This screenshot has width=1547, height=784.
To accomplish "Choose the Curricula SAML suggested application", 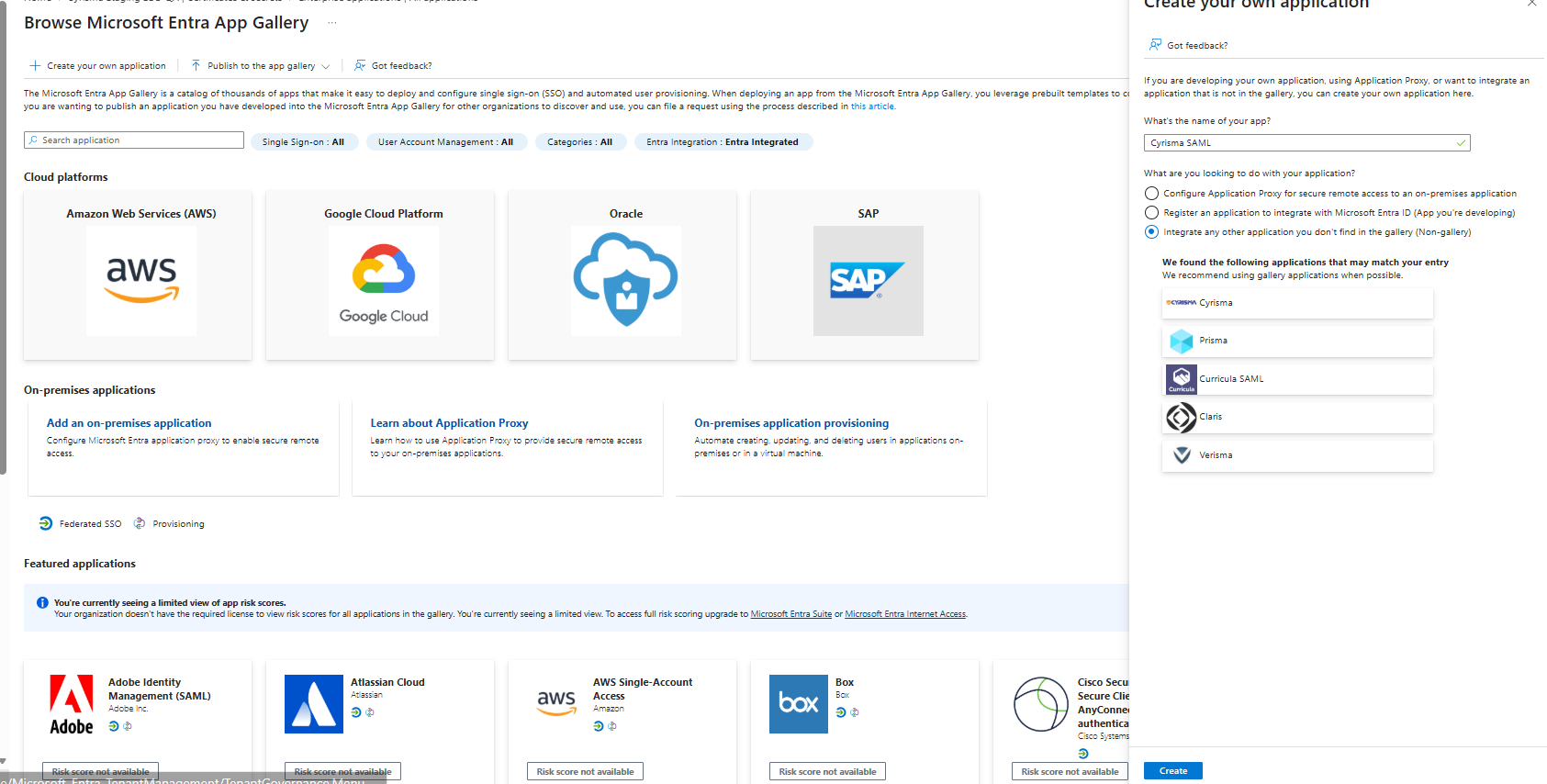I will (x=1297, y=379).
